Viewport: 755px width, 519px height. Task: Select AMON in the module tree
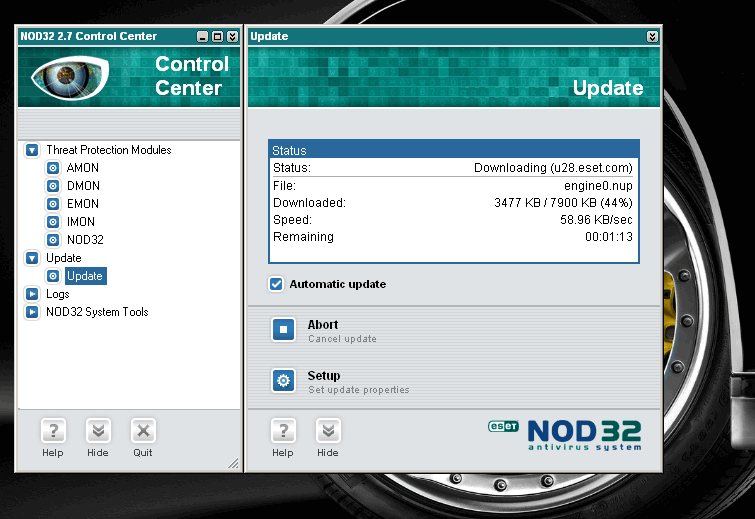coord(83,168)
